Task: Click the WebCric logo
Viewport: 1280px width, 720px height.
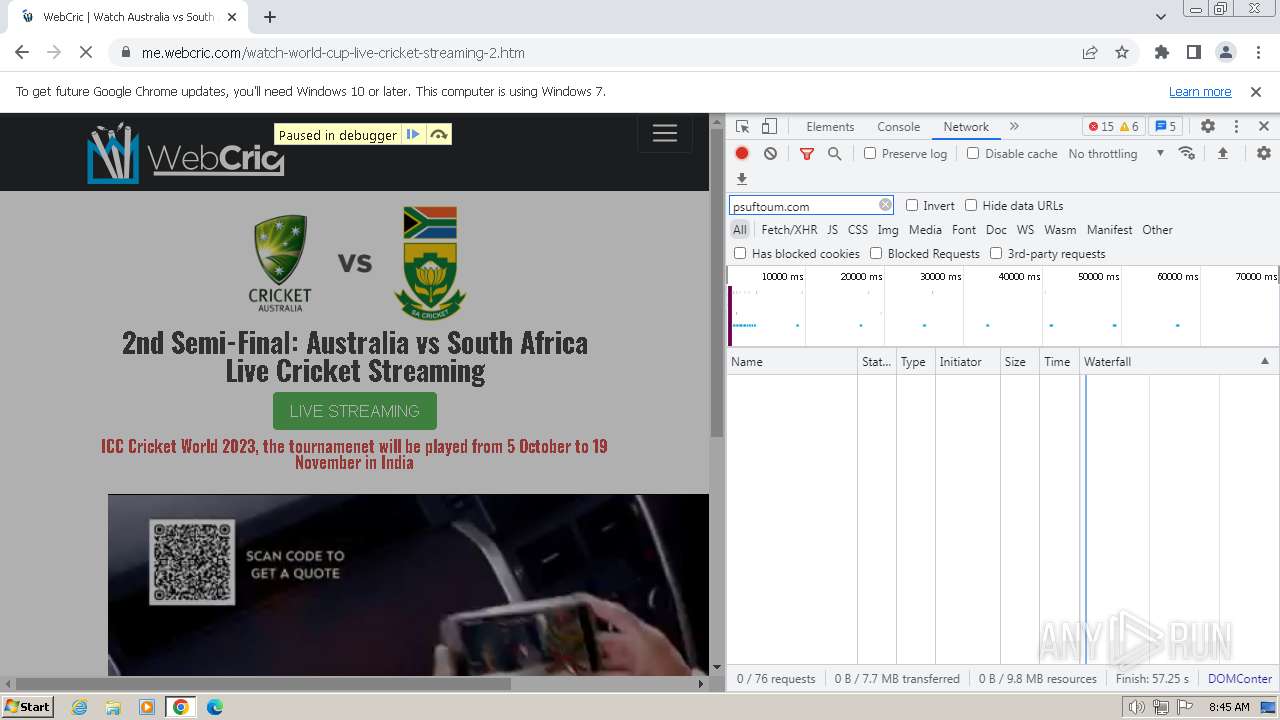Action: click(186, 153)
